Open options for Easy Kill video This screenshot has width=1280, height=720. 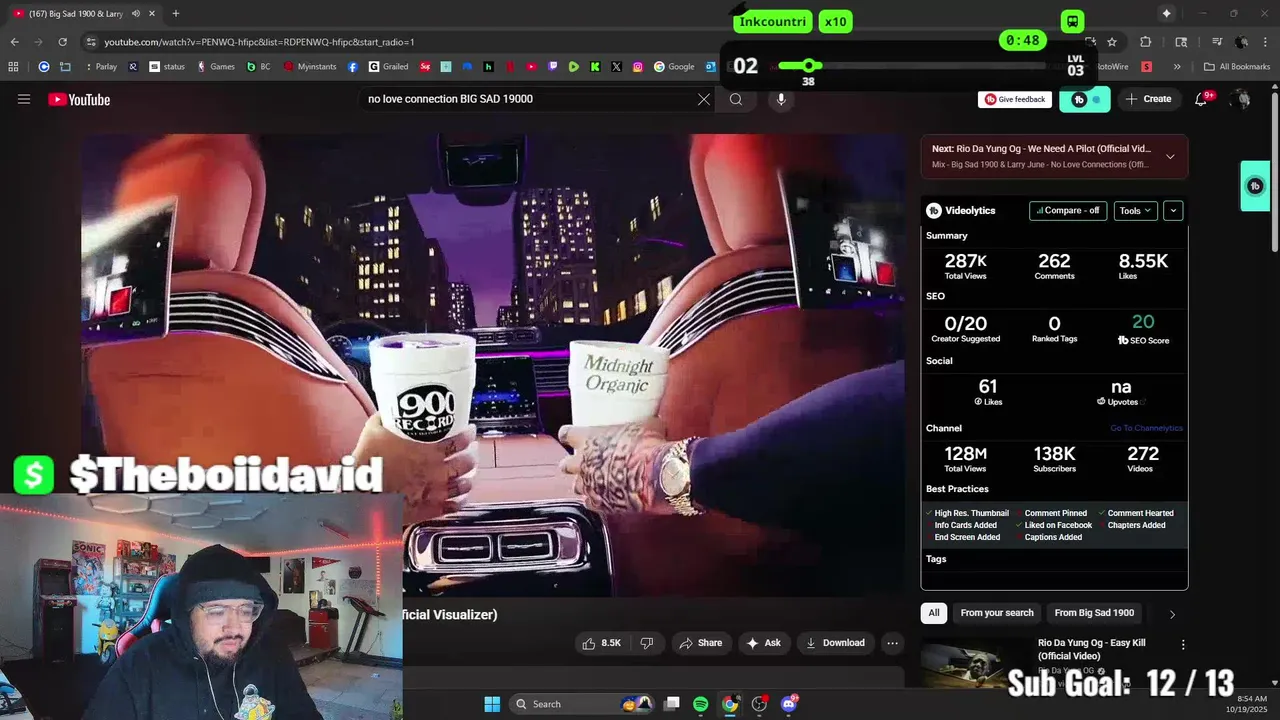click(x=1183, y=645)
